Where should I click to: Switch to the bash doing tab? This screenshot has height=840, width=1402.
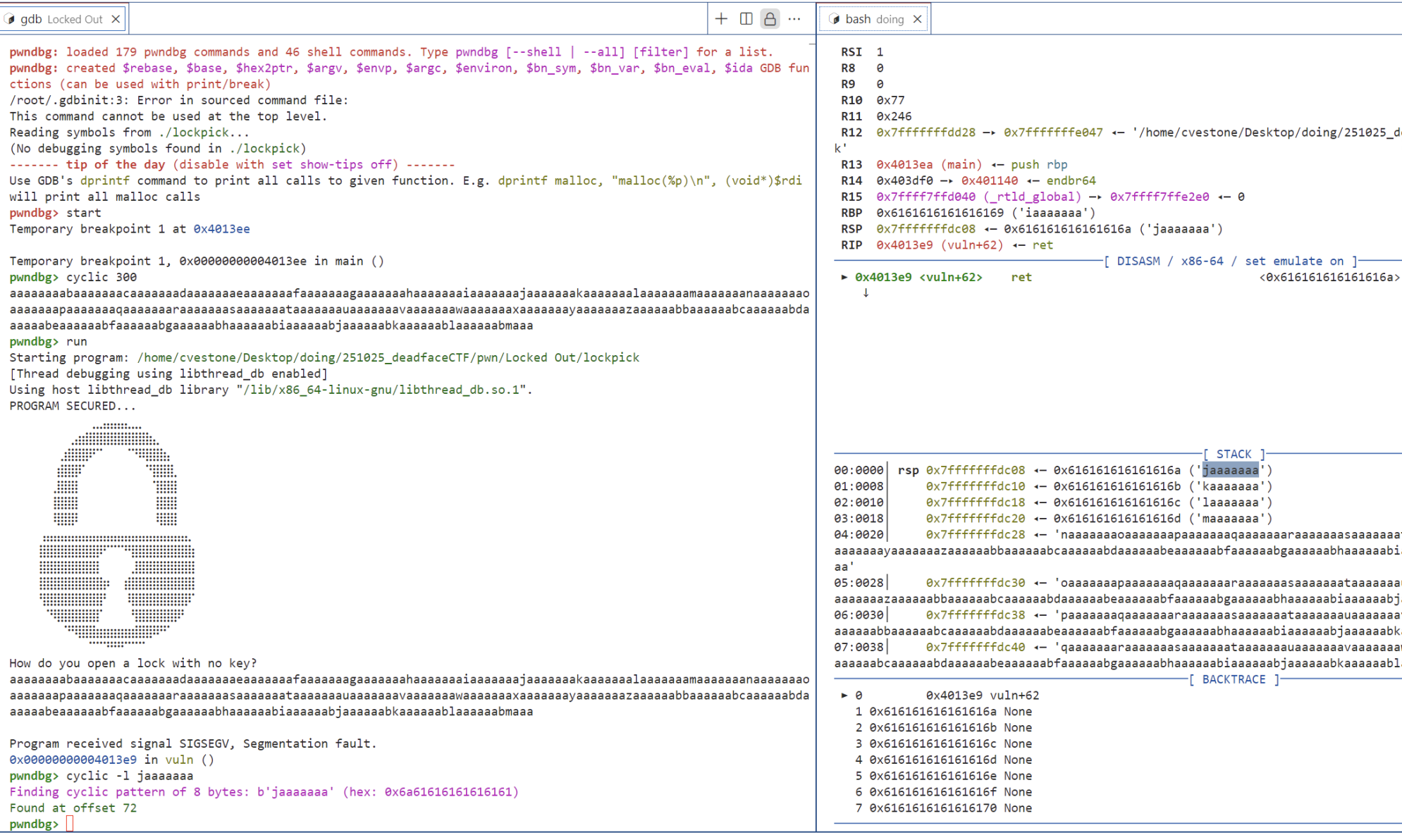click(x=873, y=19)
